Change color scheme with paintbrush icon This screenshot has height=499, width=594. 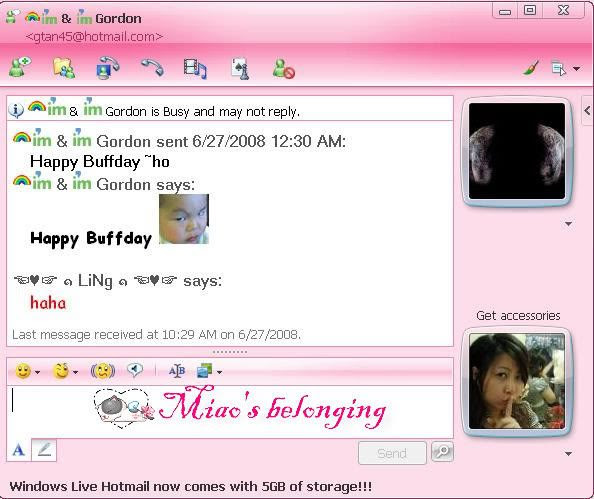(x=531, y=68)
